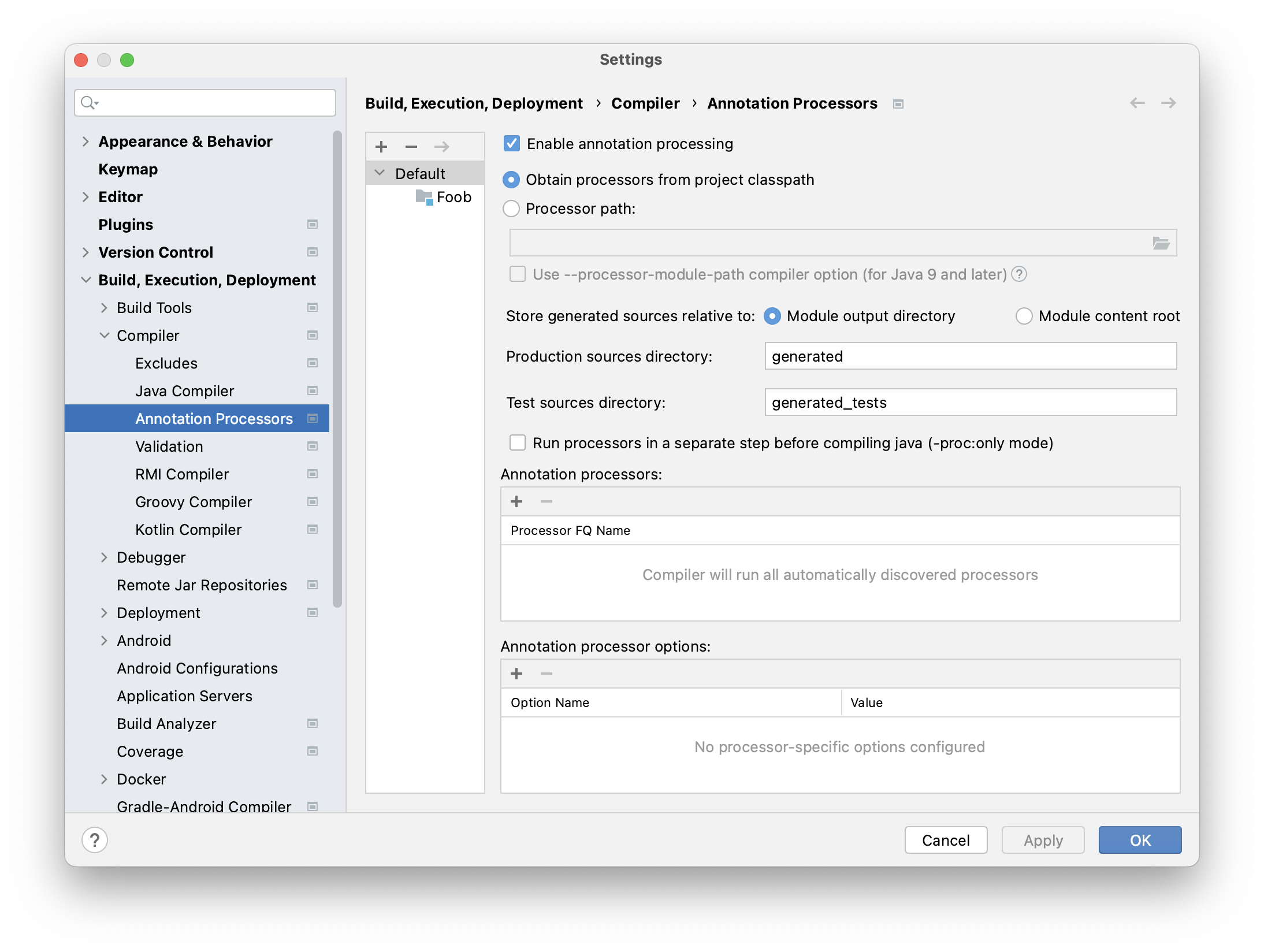Remove annotation processor option minus icon

coord(547,674)
